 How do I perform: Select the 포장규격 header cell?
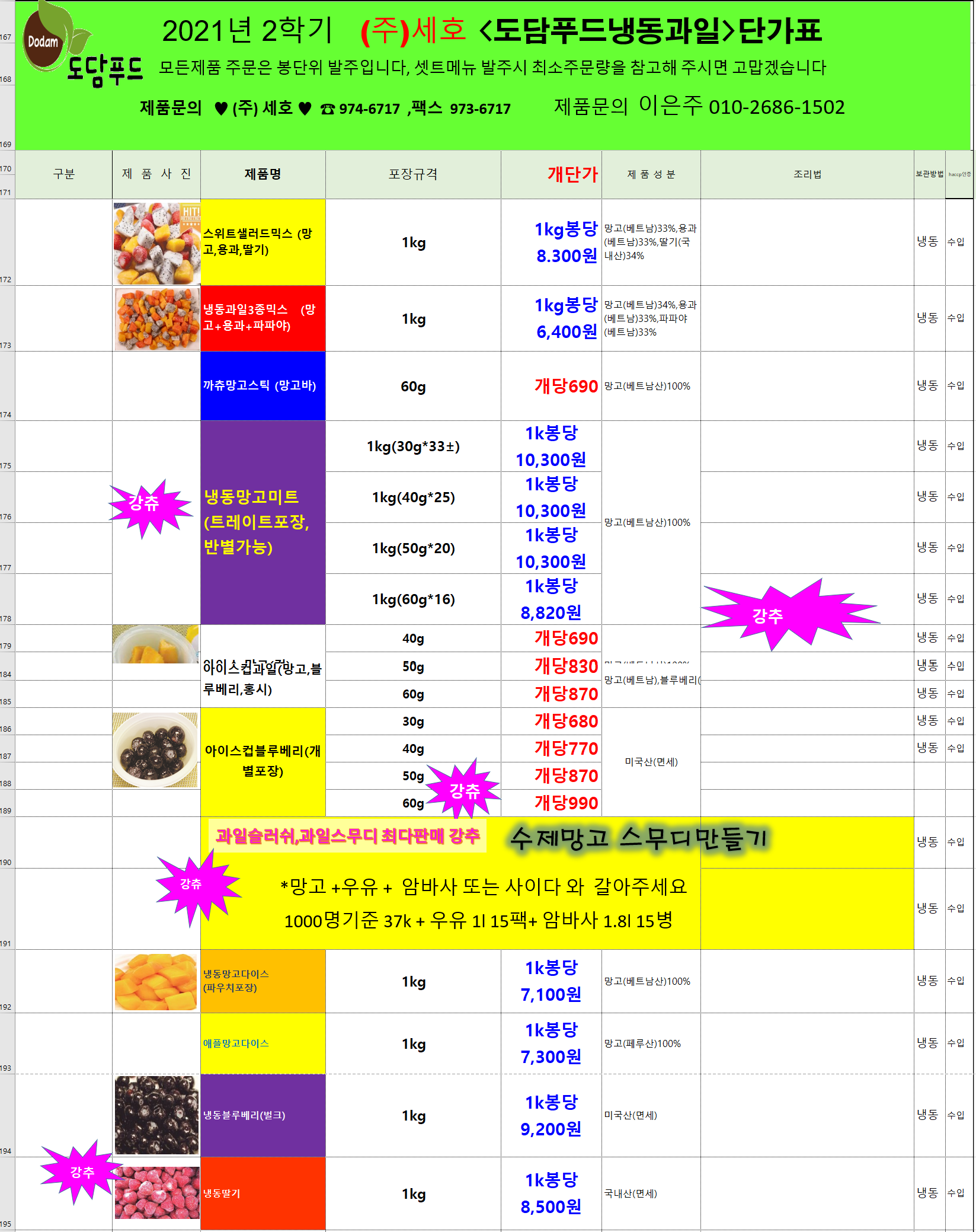(x=413, y=174)
